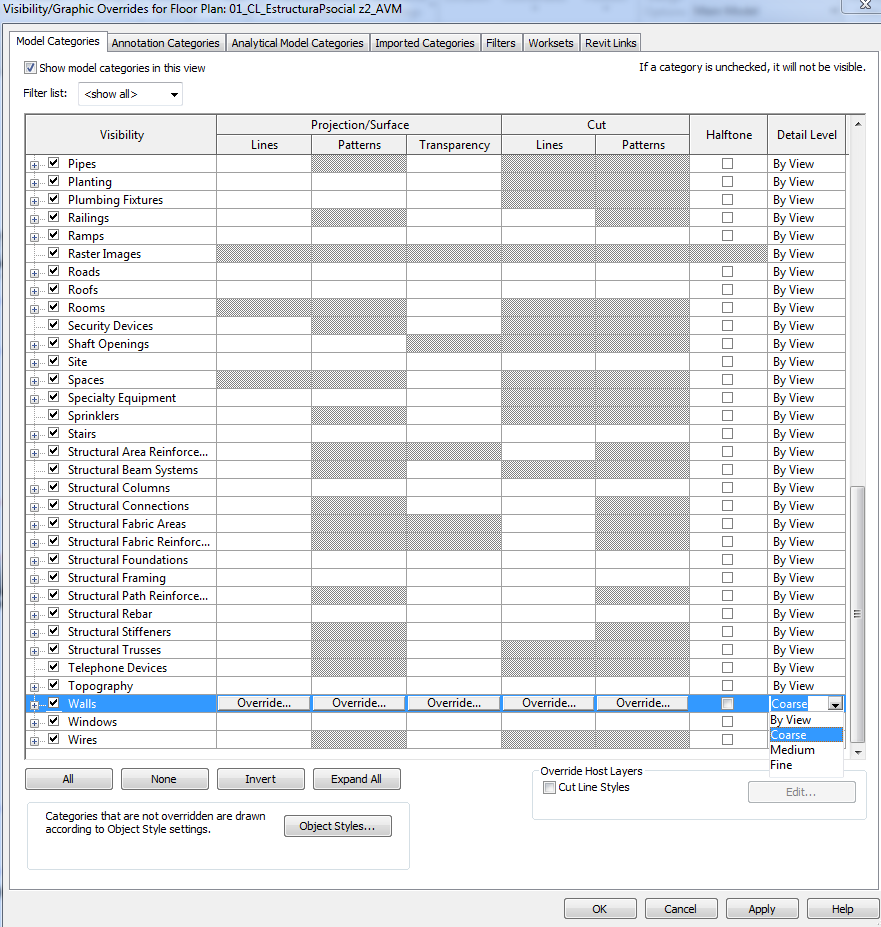This screenshot has height=927, width=881.
Task: Toggle Show model categories in this view
Action: [30, 68]
